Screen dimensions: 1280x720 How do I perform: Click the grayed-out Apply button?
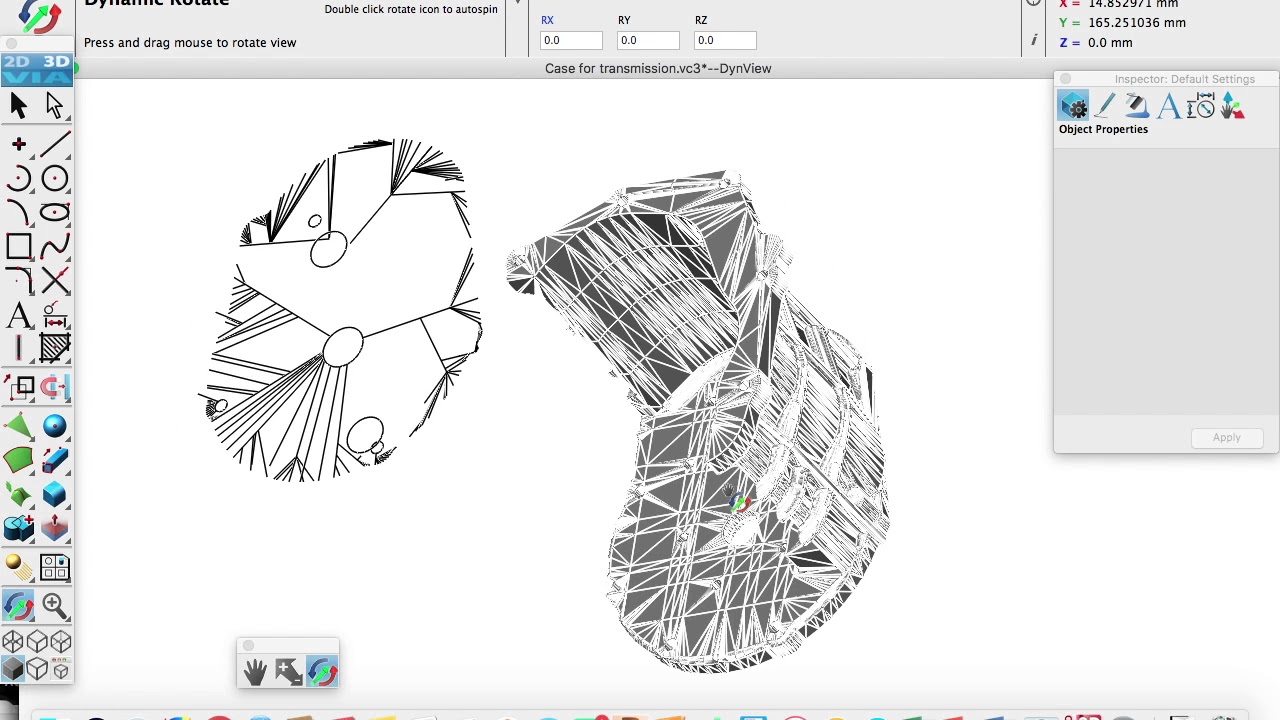point(1226,438)
